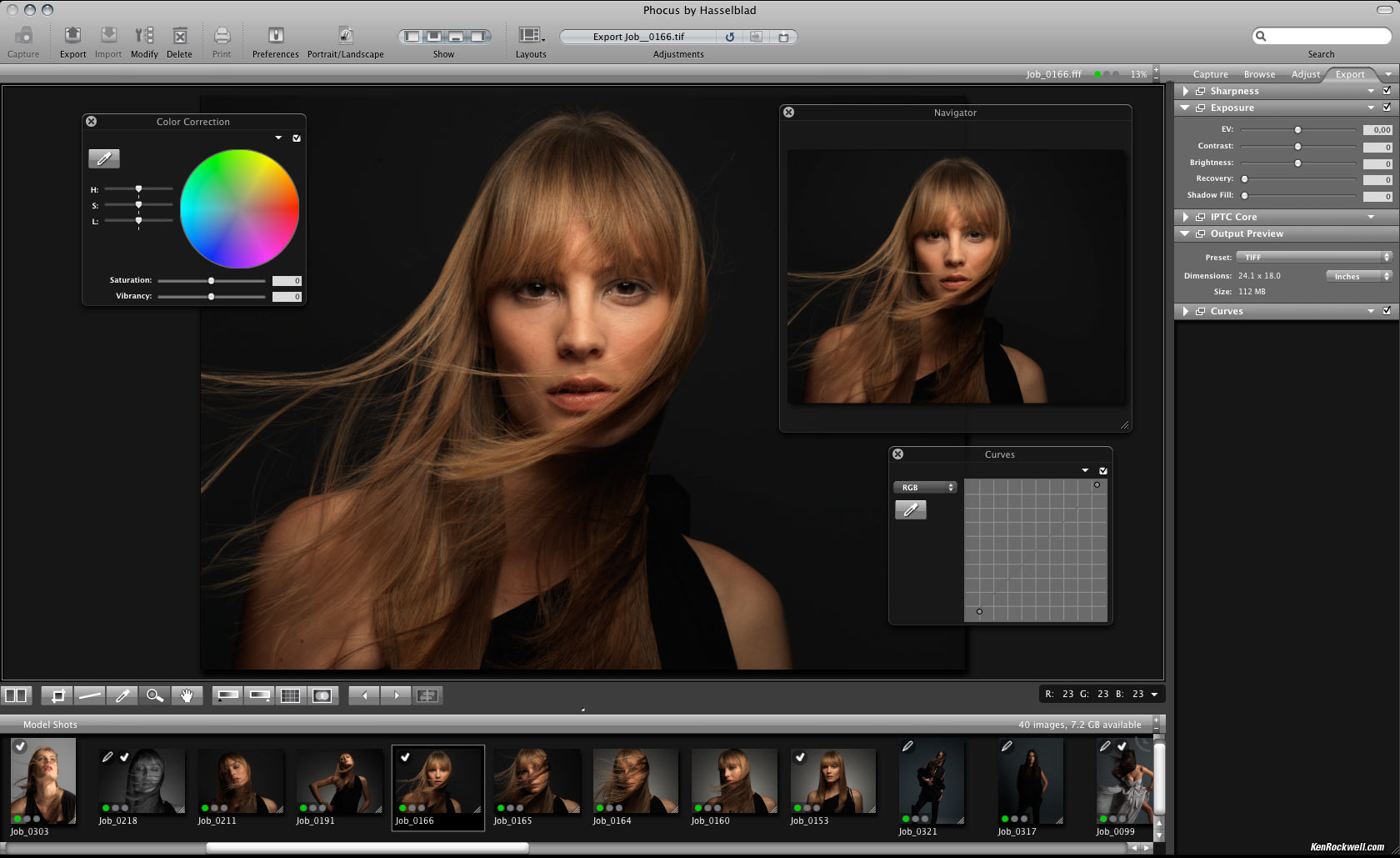Select the crop tool below viewer
The image size is (1400, 858).
(x=57, y=695)
